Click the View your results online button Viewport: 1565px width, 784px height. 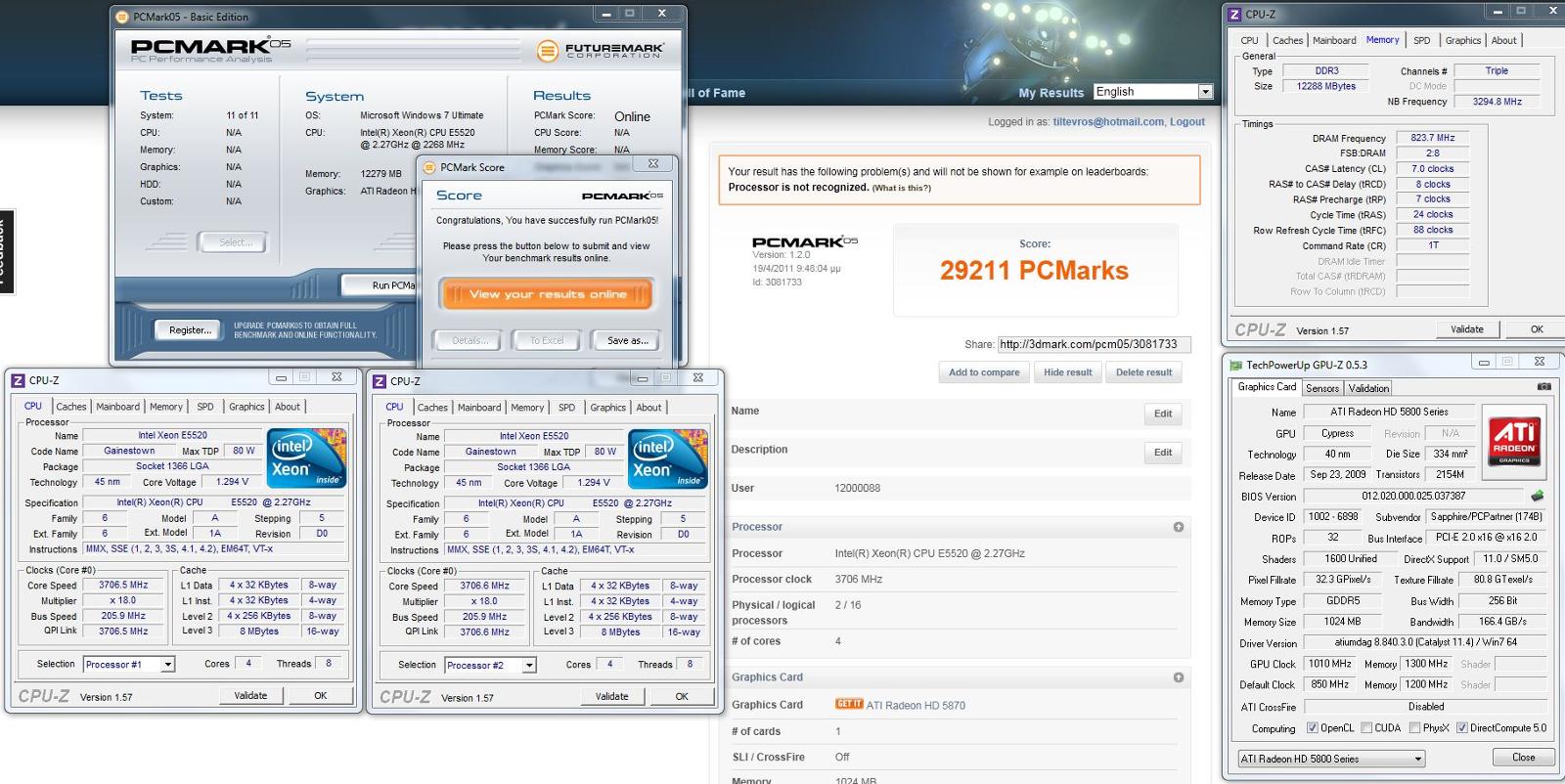coord(547,294)
